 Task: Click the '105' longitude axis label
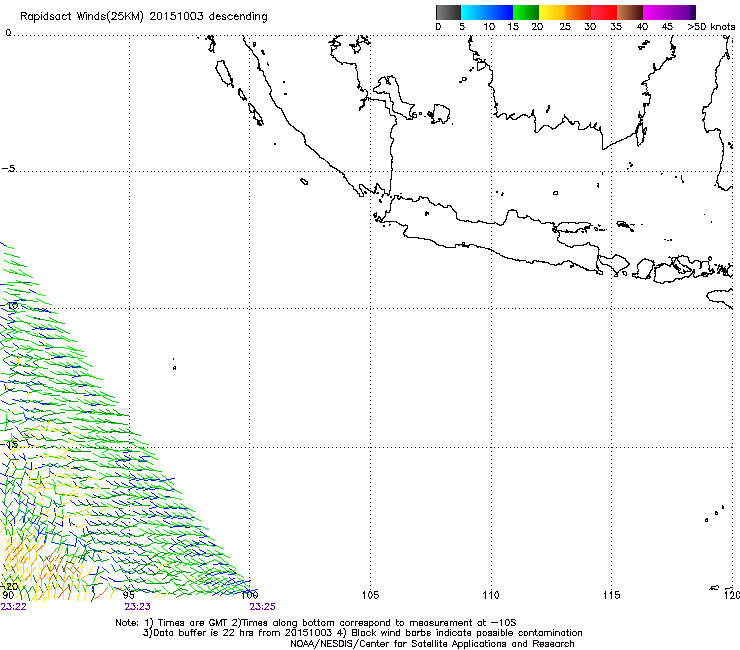[x=370, y=595]
